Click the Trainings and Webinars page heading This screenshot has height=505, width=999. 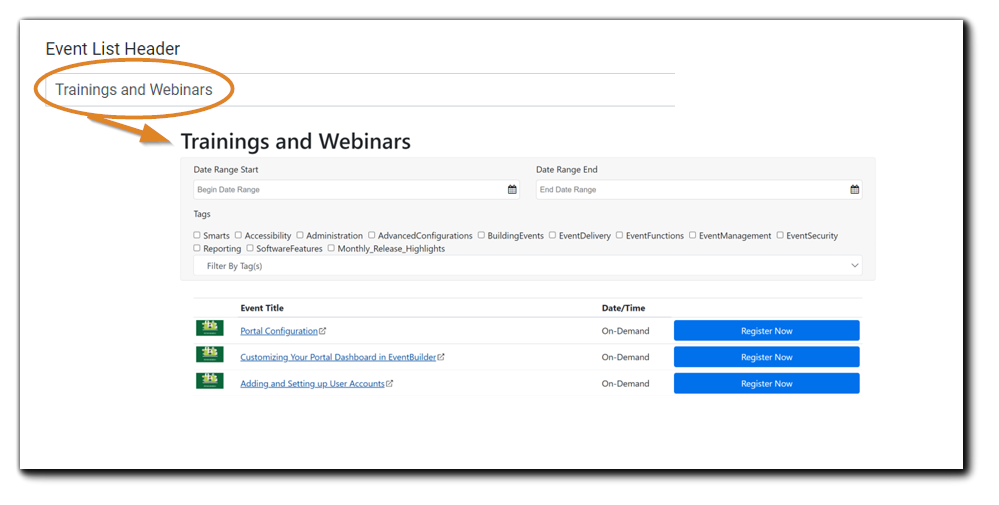[296, 141]
